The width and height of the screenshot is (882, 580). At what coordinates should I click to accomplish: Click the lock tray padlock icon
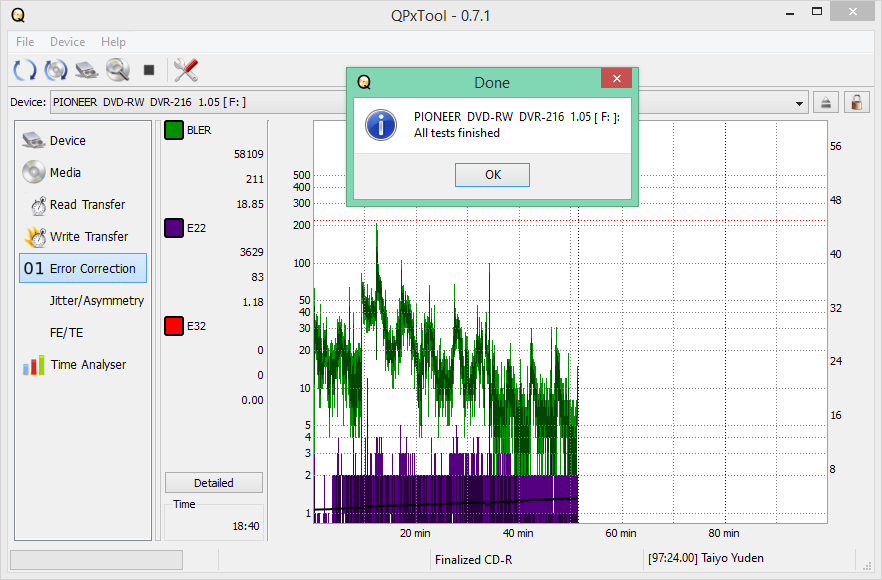coord(856,102)
